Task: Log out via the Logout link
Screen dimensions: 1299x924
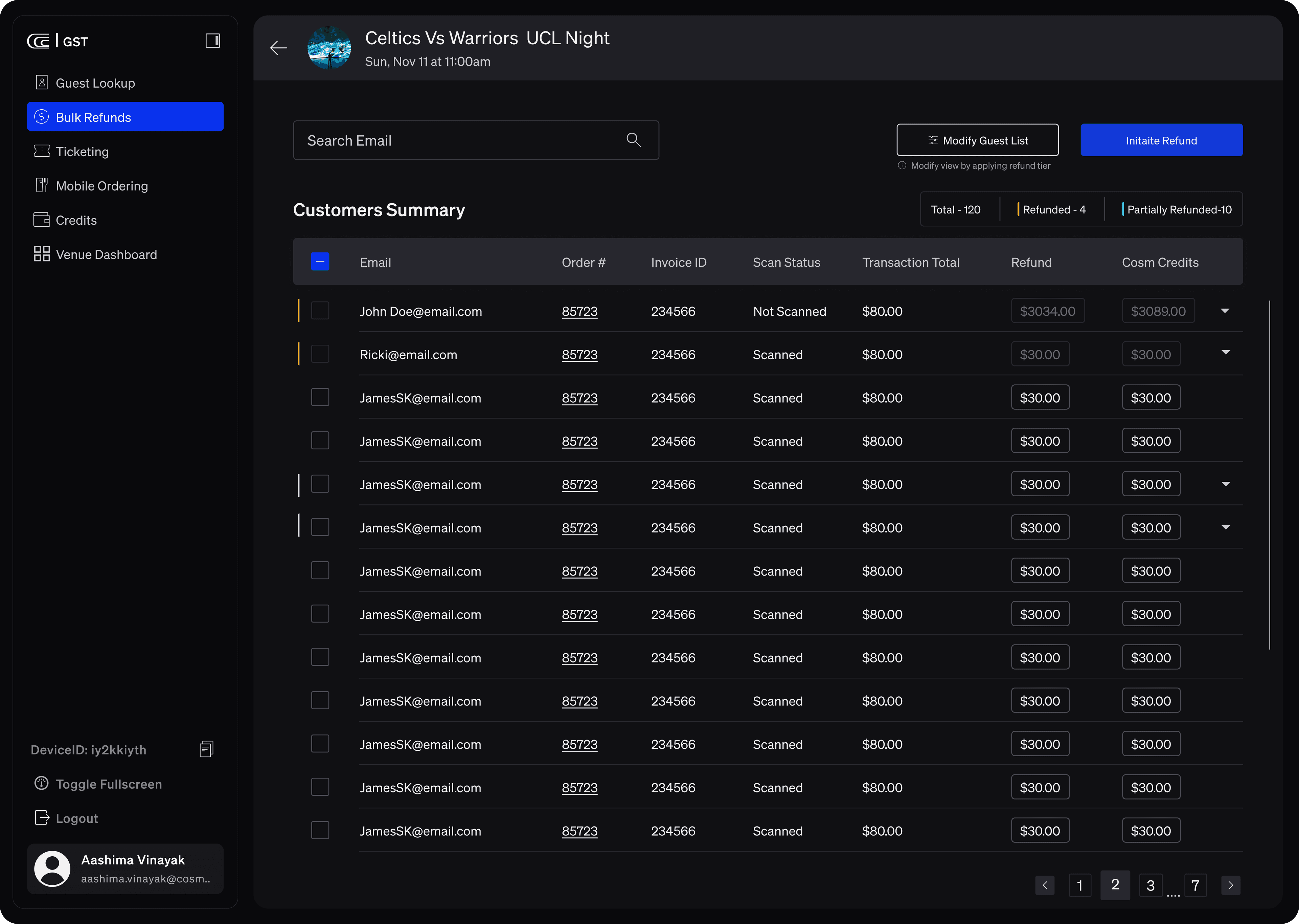Action: click(77, 818)
